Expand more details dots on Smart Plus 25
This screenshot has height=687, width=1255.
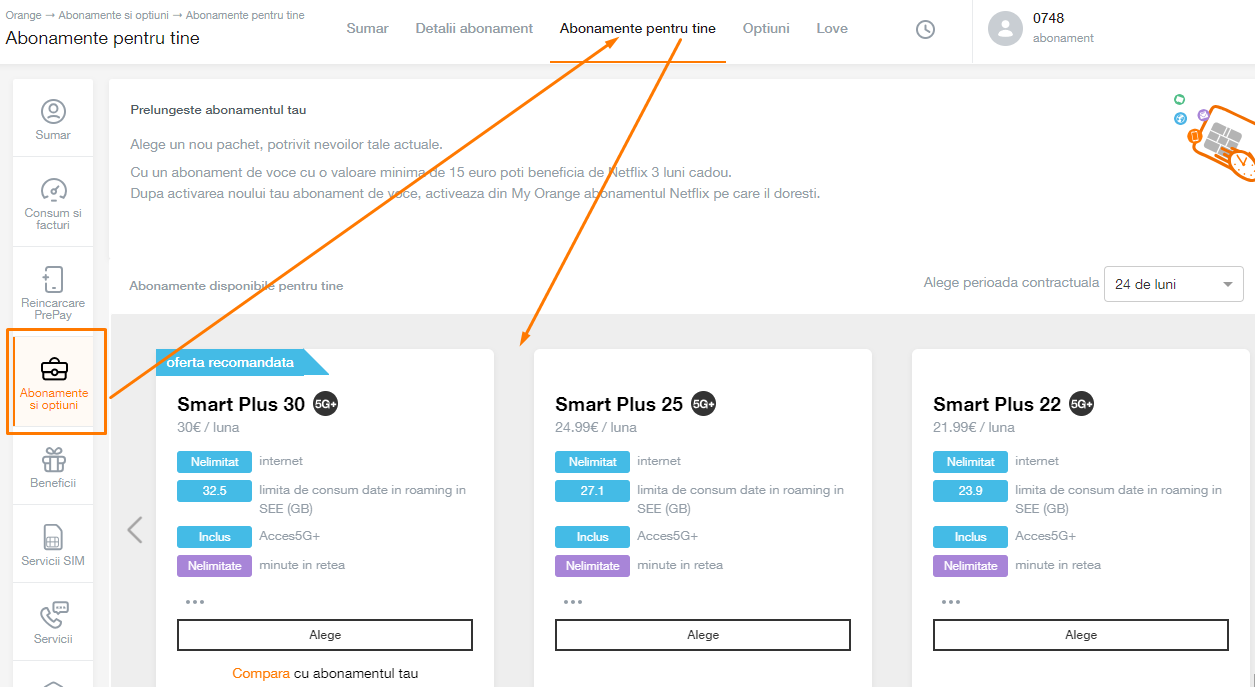click(x=573, y=602)
